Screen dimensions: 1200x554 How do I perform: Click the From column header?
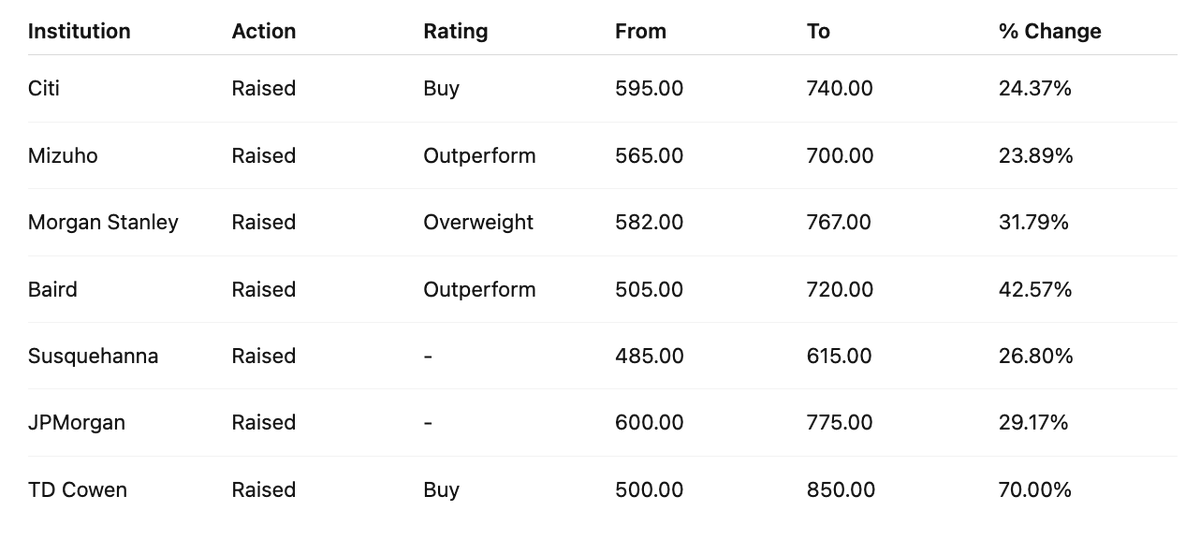[641, 31]
